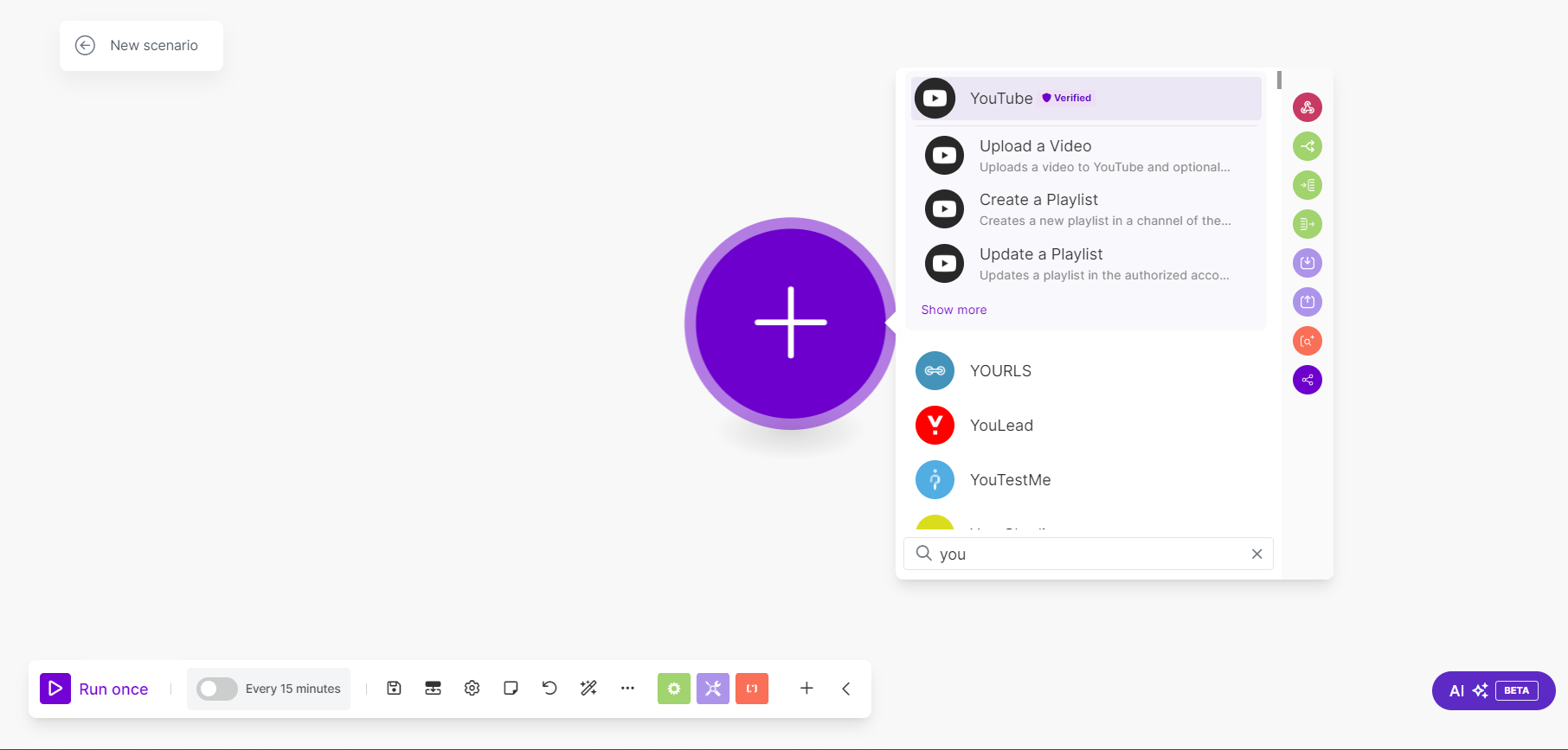Clear the module search text
This screenshot has height=750, width=1568.
[x=1256, y=554]
